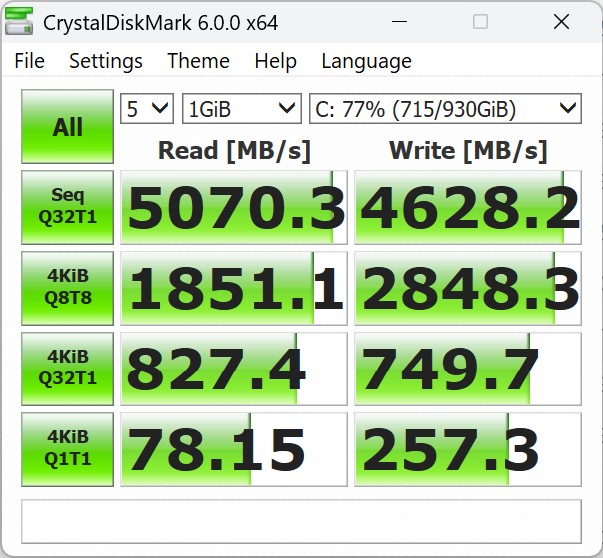
Task: Open the Help menu
Action: [x=275, y=61]
